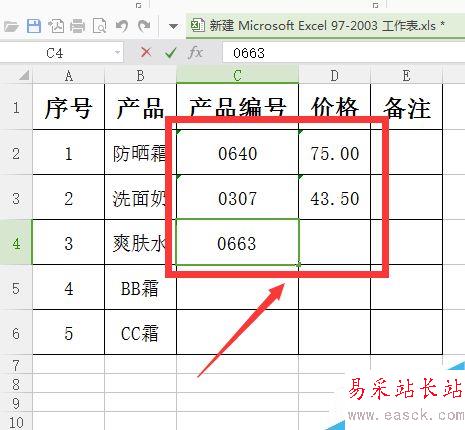The width and height of the screenshot is (465, 430).
Task: Confirm the entry with the green checkmark
Action: coord(171,52)
